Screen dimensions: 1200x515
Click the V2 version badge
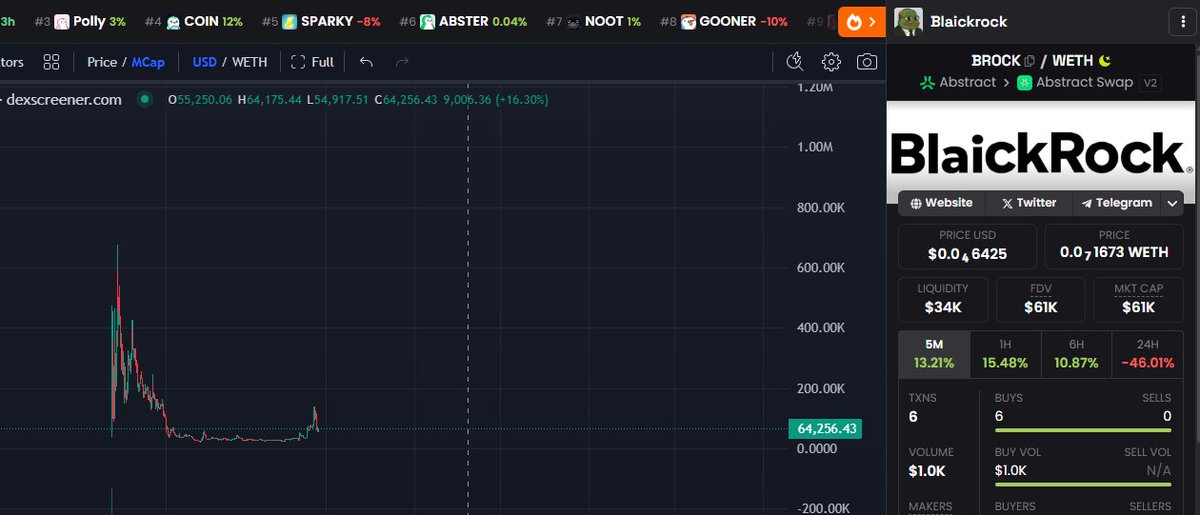(1149, 83)
